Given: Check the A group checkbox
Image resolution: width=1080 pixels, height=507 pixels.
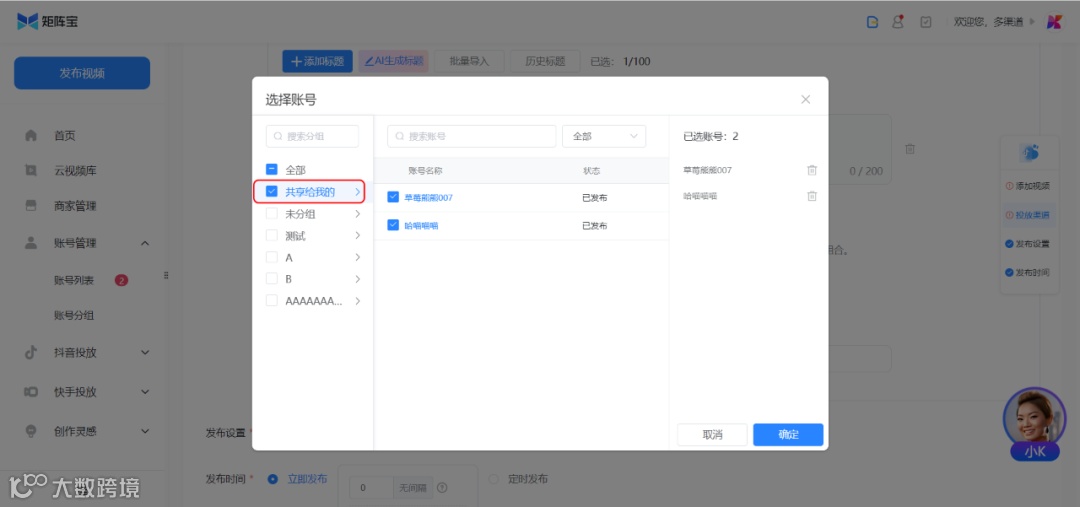Looking at the screenshot, I should point(272,257).
